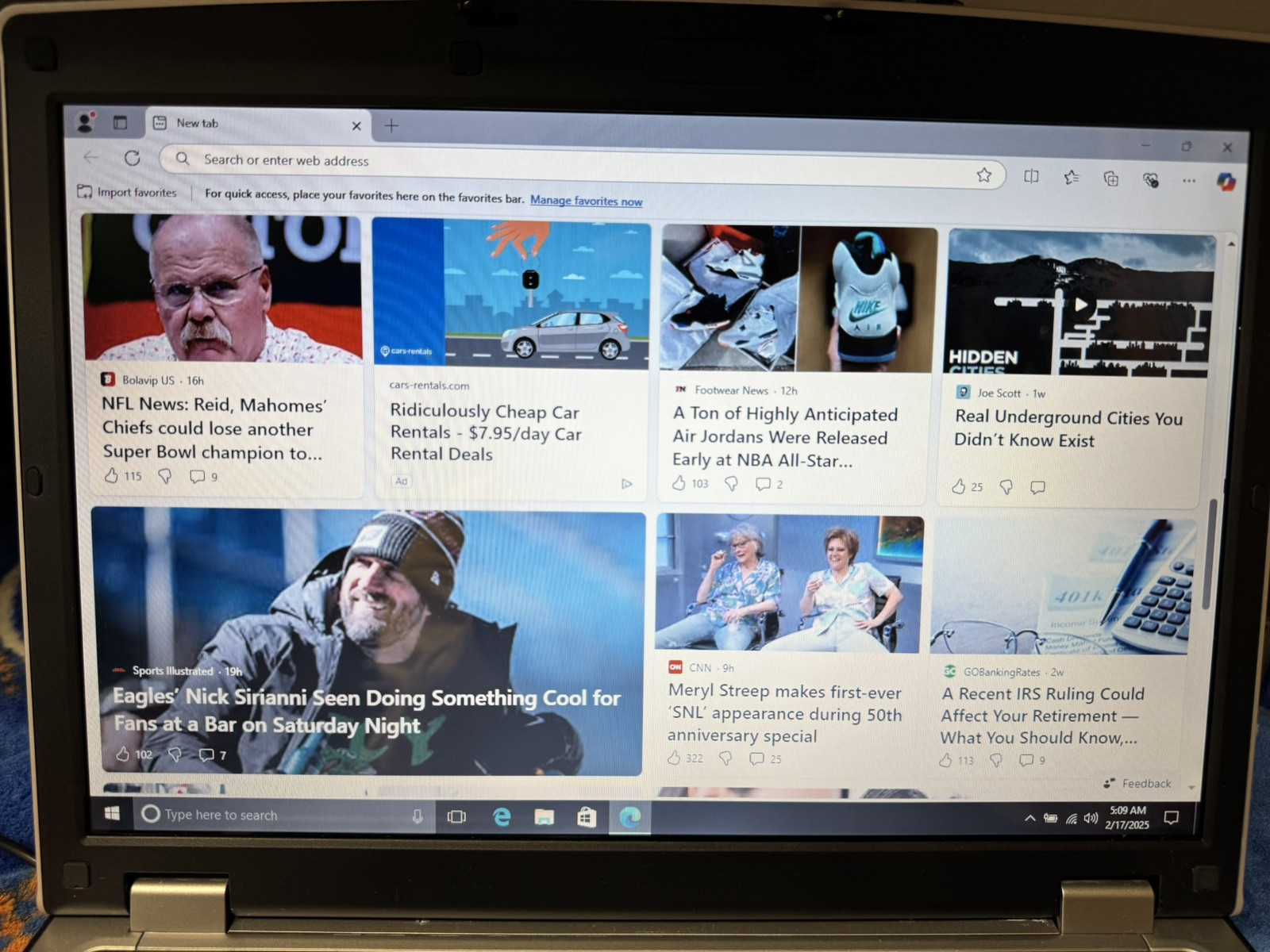Open the Wi-Fi network icon in system tray

coord(1072,818)
